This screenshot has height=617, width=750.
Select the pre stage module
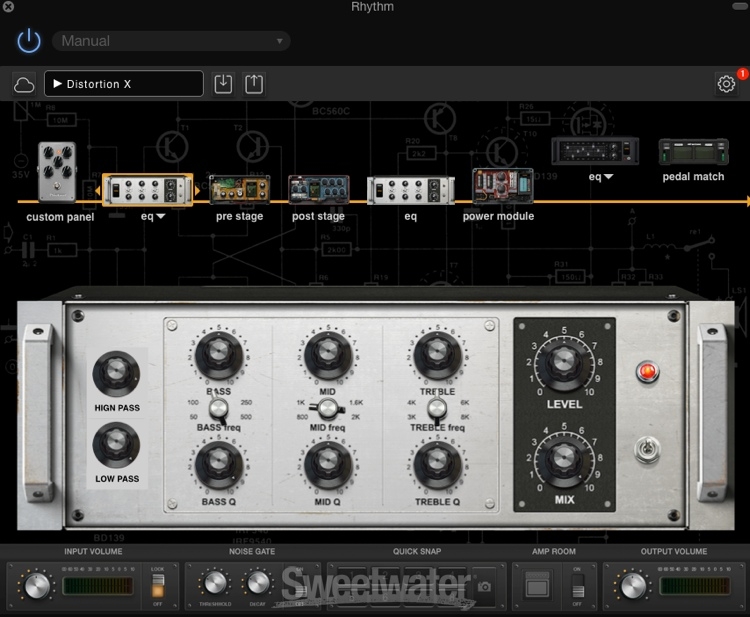tap(240, 189)
